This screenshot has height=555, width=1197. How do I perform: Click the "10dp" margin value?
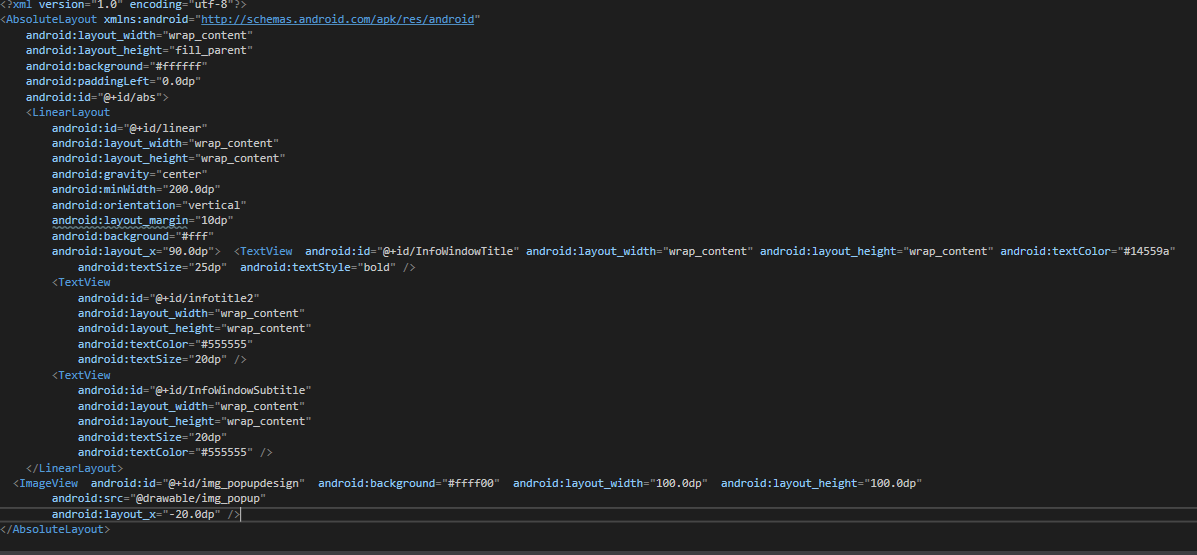coord(215,221)
